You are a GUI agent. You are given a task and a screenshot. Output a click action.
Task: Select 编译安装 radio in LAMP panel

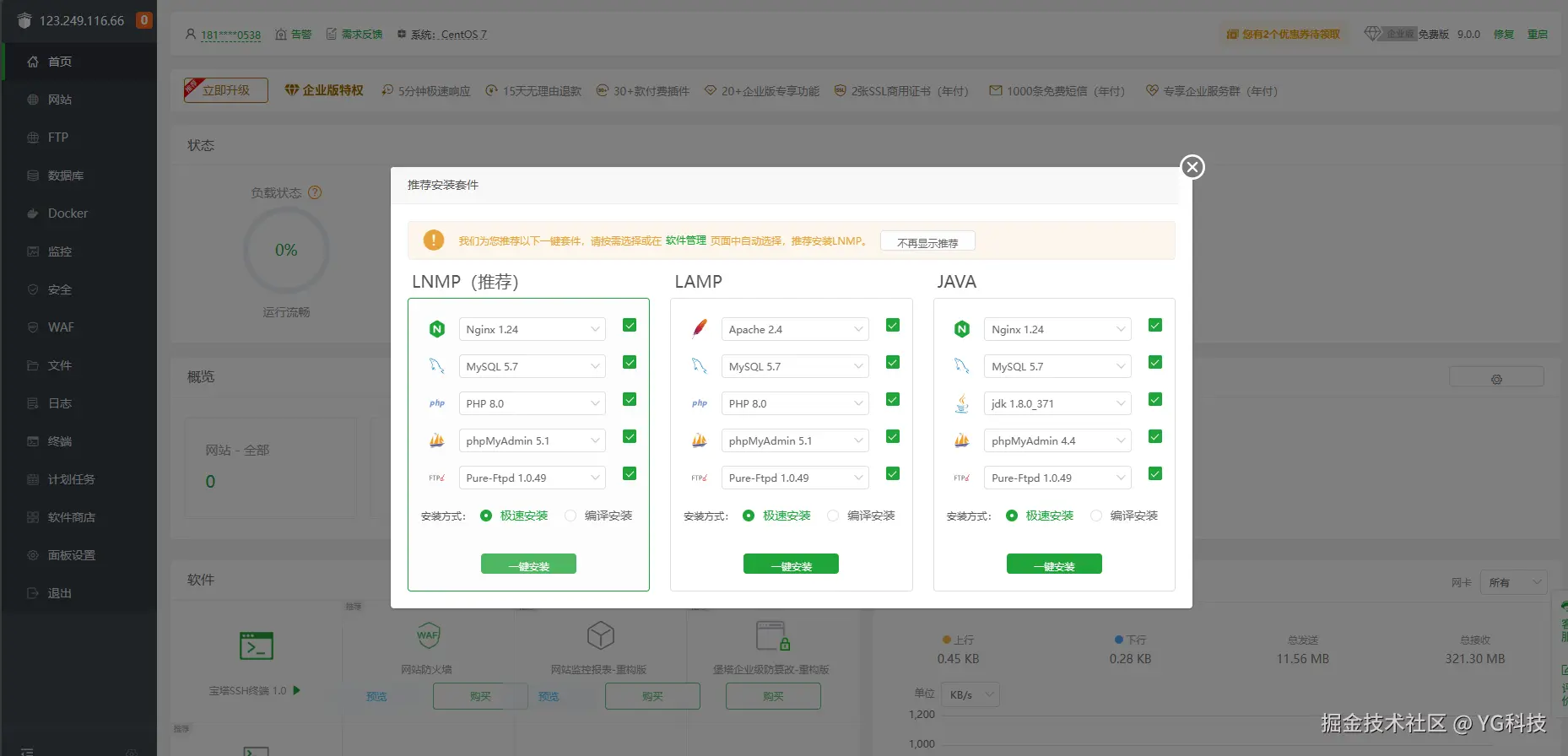coord(833,516)
